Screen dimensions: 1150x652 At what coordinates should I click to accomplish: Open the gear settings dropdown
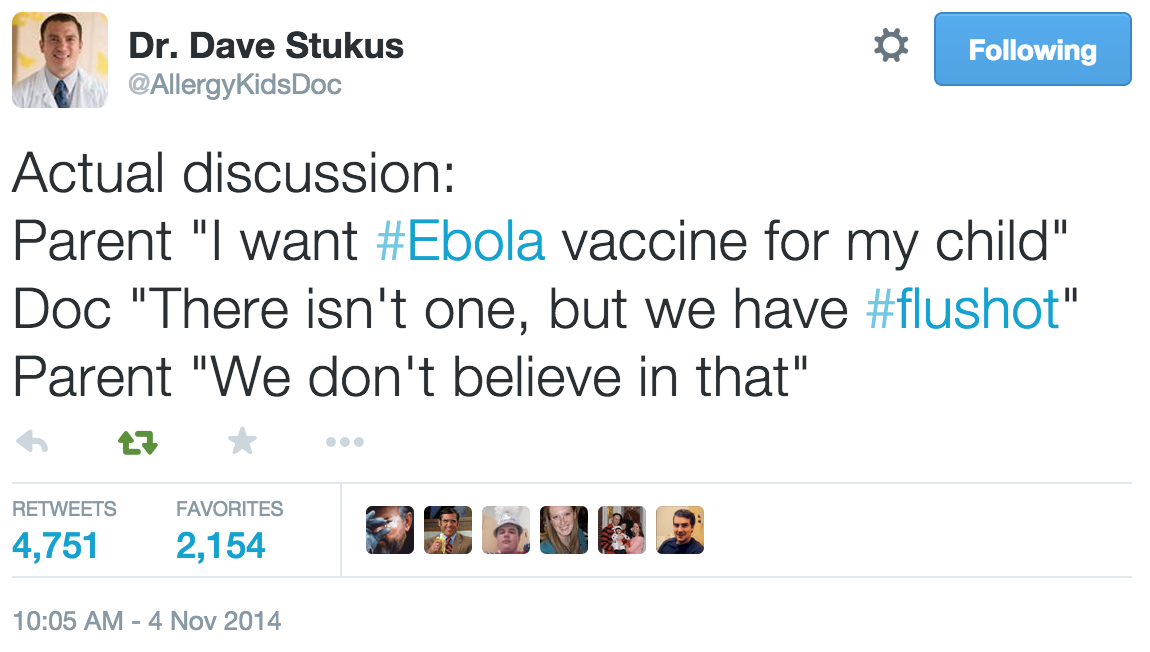[x=891, y=46]
